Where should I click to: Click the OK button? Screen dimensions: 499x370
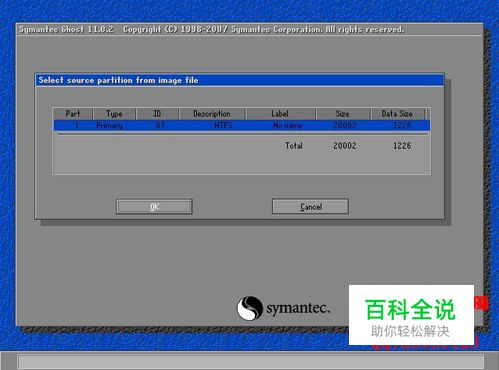point(154,207)
